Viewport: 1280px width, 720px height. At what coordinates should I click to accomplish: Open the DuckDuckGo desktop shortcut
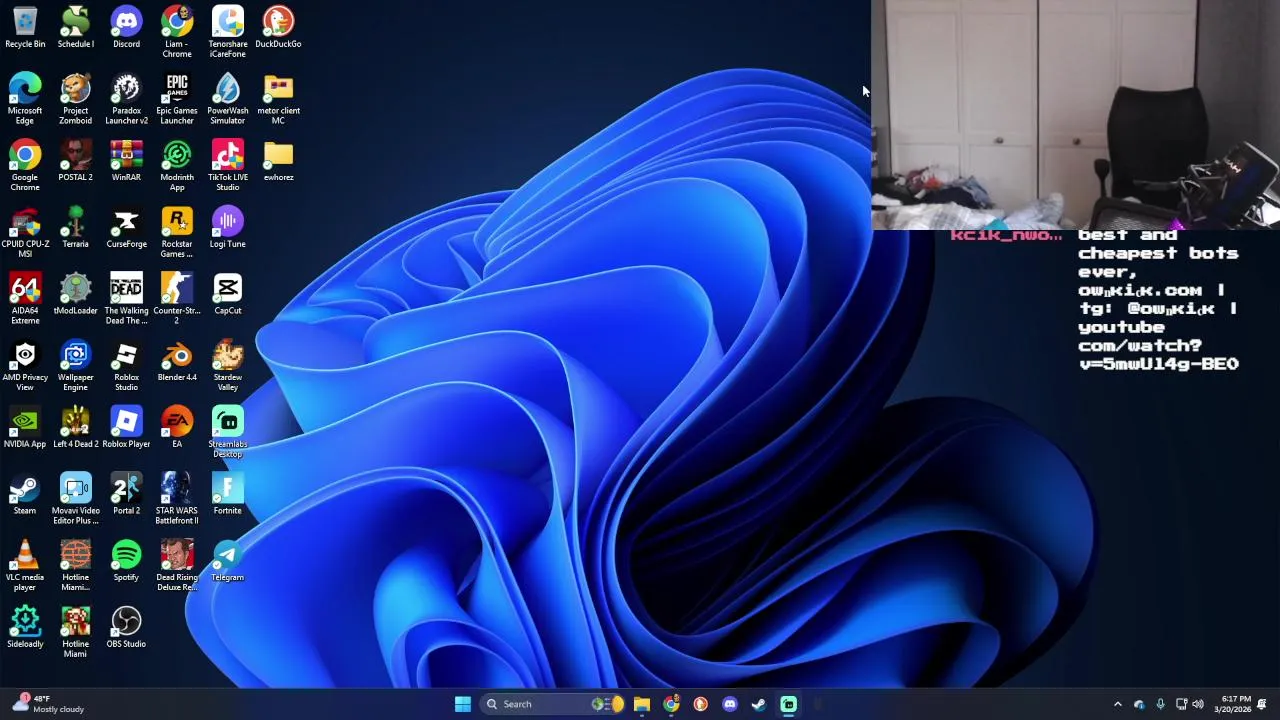point(278,27)
